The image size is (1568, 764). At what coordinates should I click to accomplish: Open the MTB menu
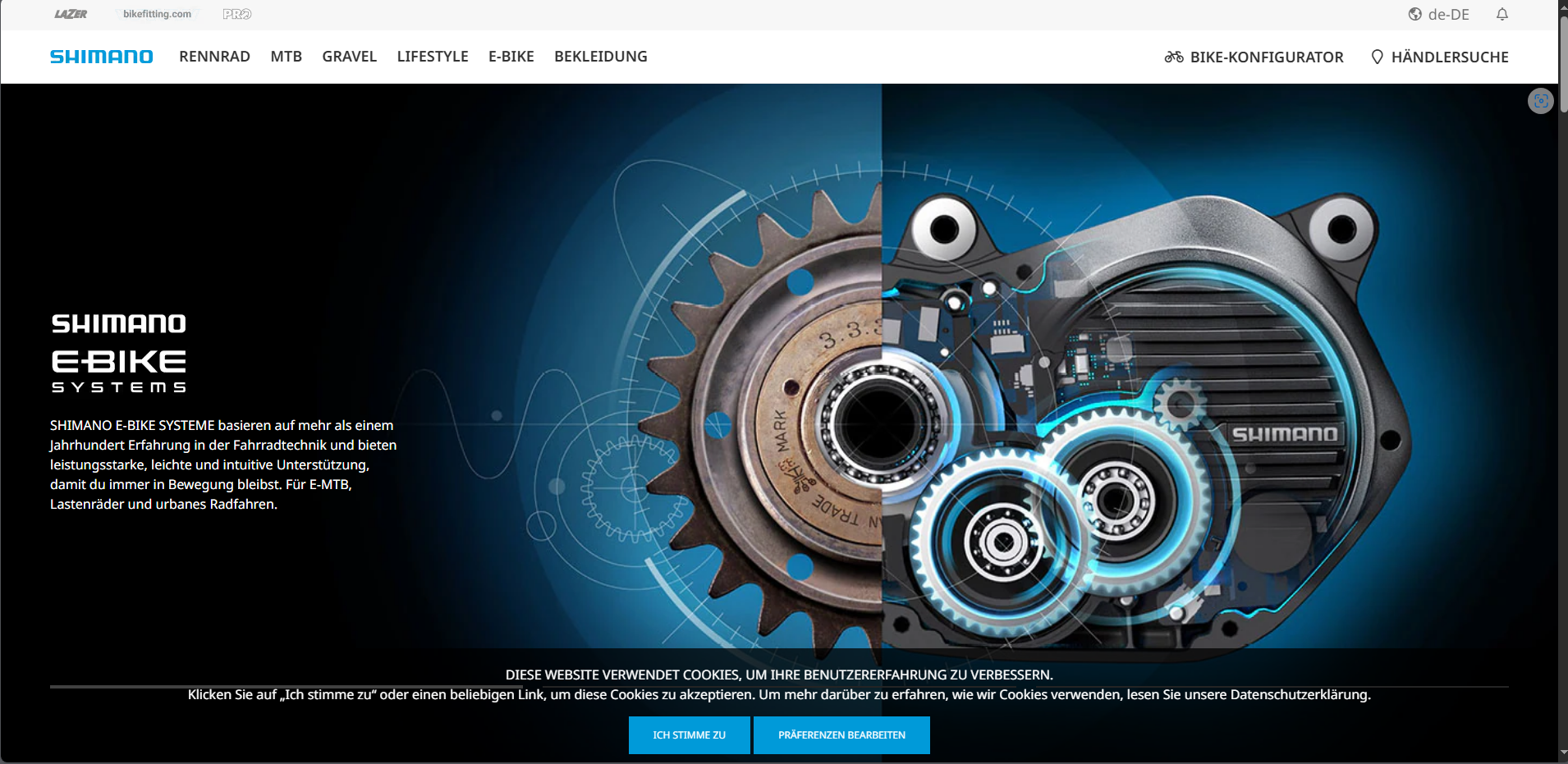[x=287, y=57]
